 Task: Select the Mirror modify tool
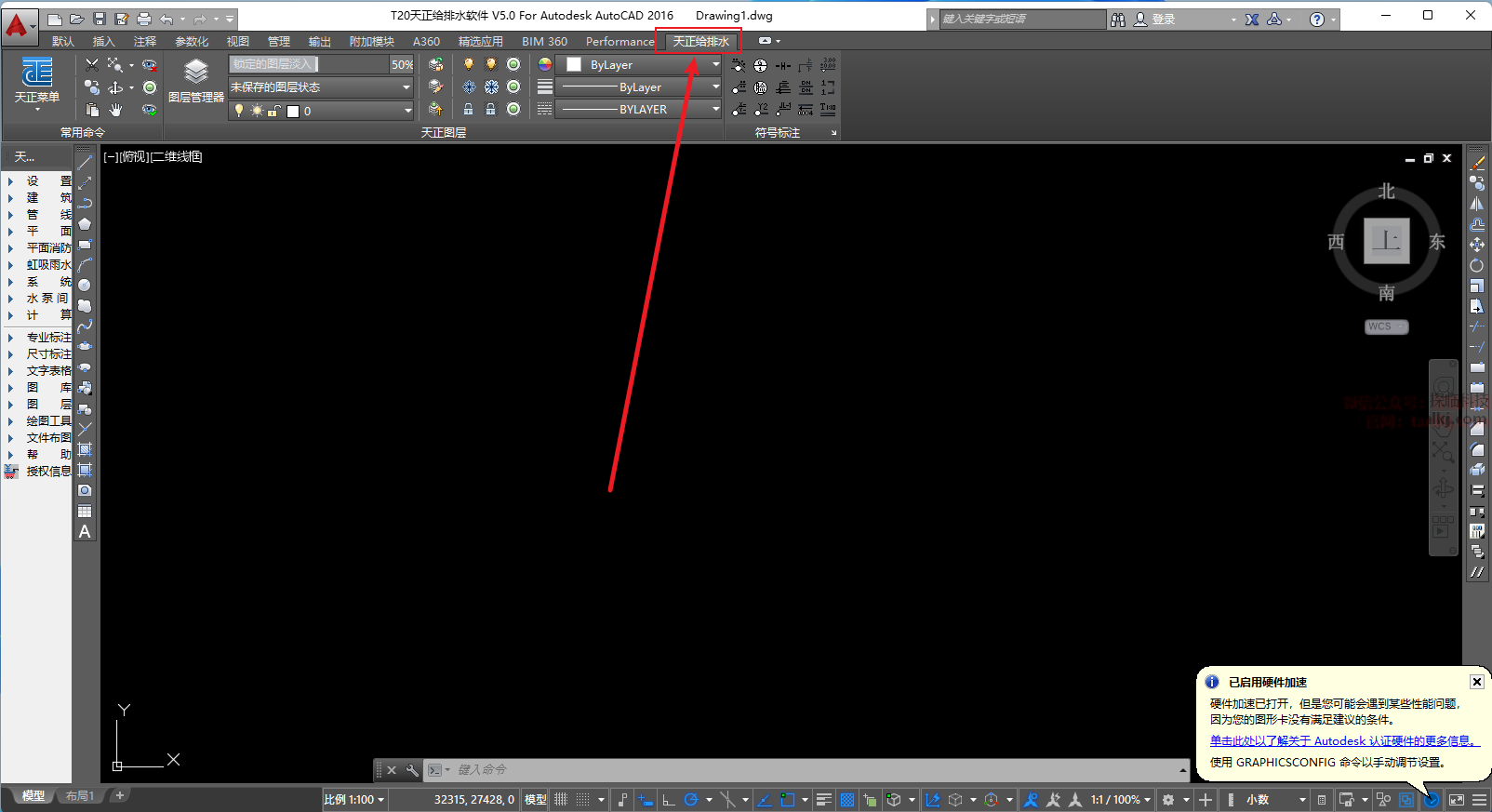click(1477, 204)
